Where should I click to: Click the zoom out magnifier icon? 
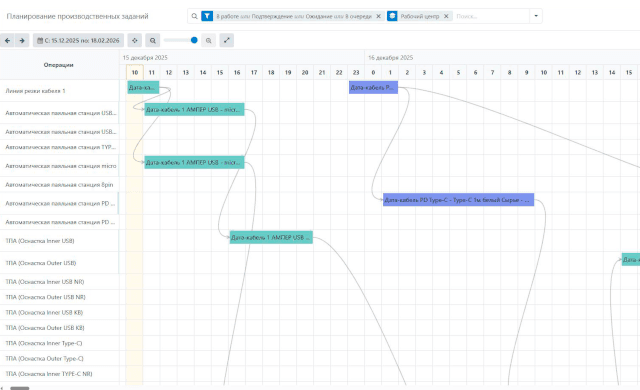tap(153, 40)
